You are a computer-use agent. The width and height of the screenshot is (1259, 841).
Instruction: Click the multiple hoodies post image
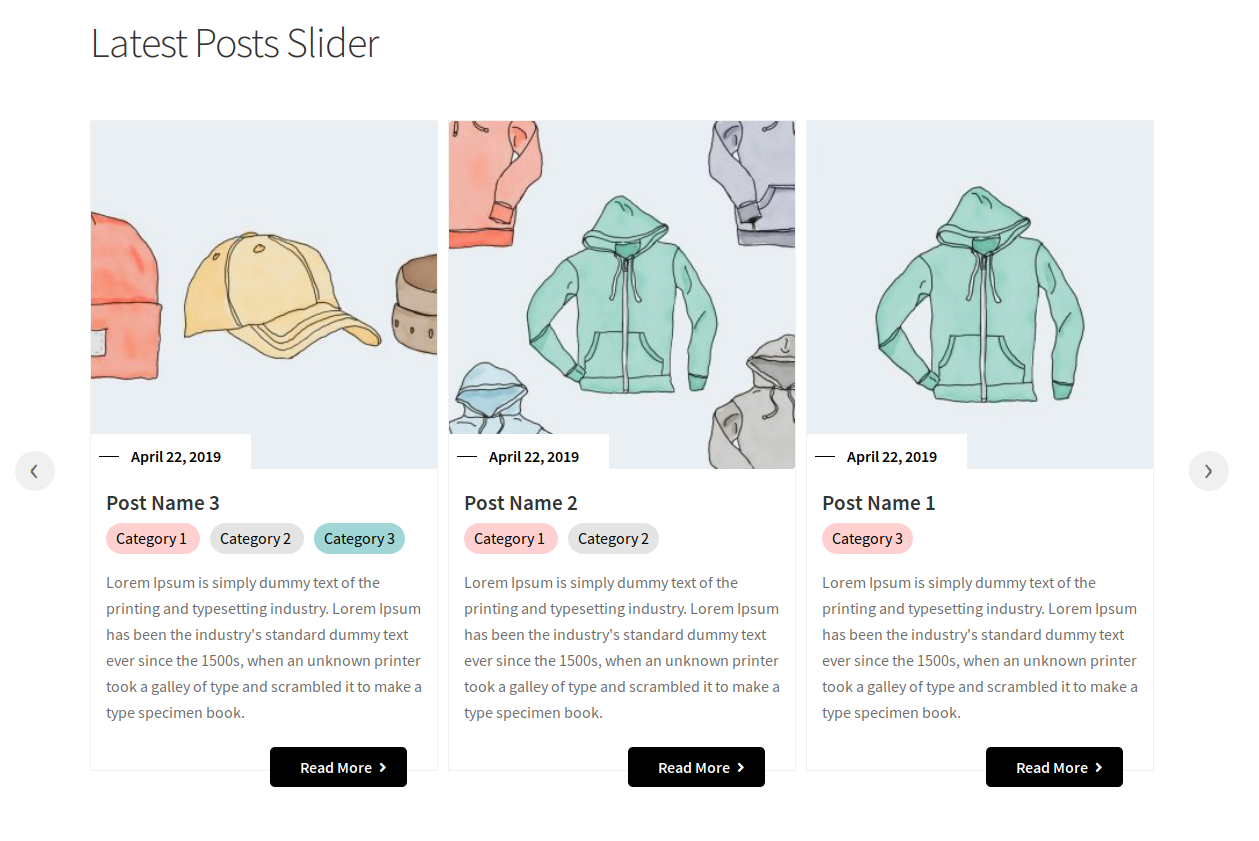point(622,294)
